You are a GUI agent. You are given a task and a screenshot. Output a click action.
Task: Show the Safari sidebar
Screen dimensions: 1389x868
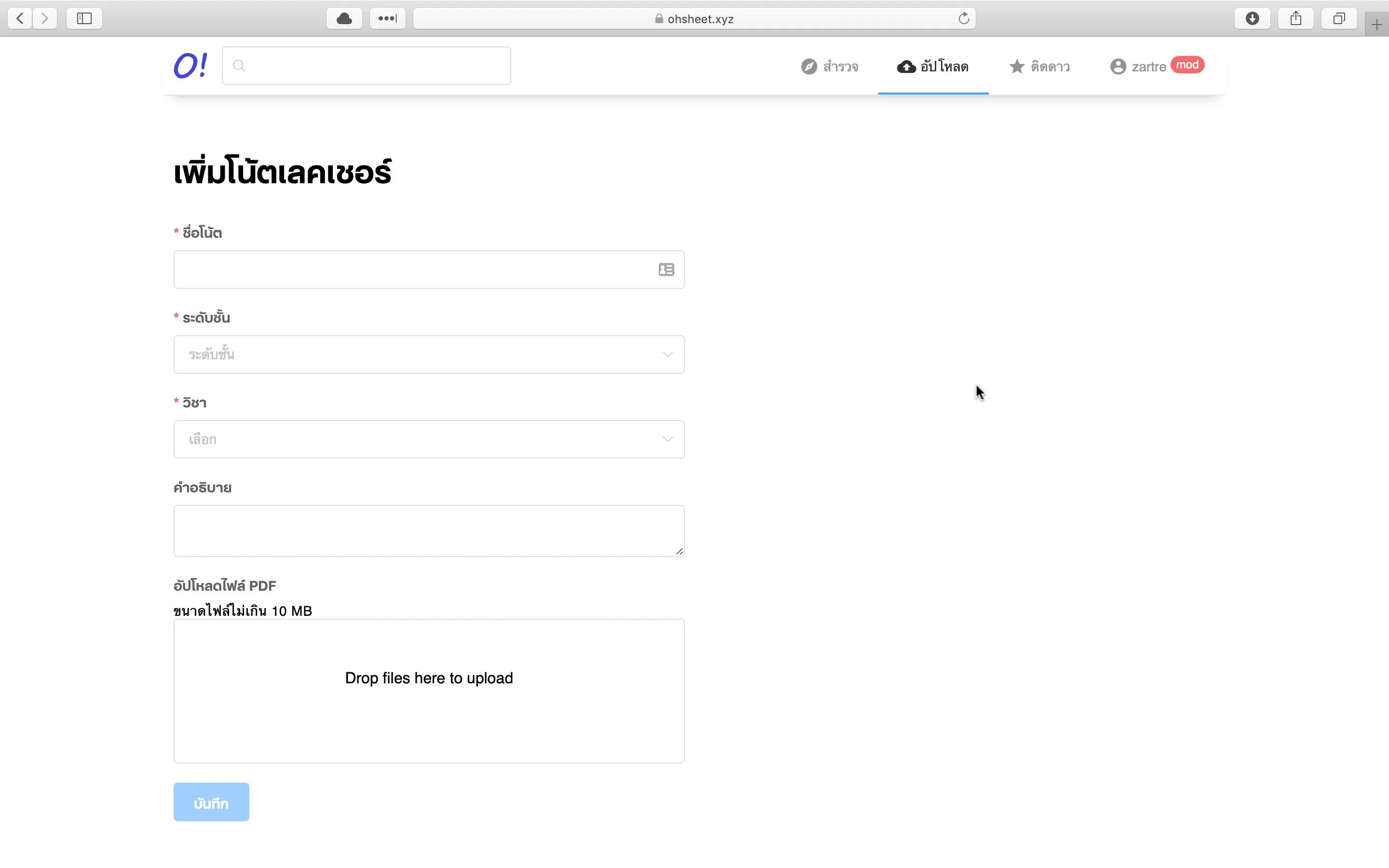pos(84,18)
